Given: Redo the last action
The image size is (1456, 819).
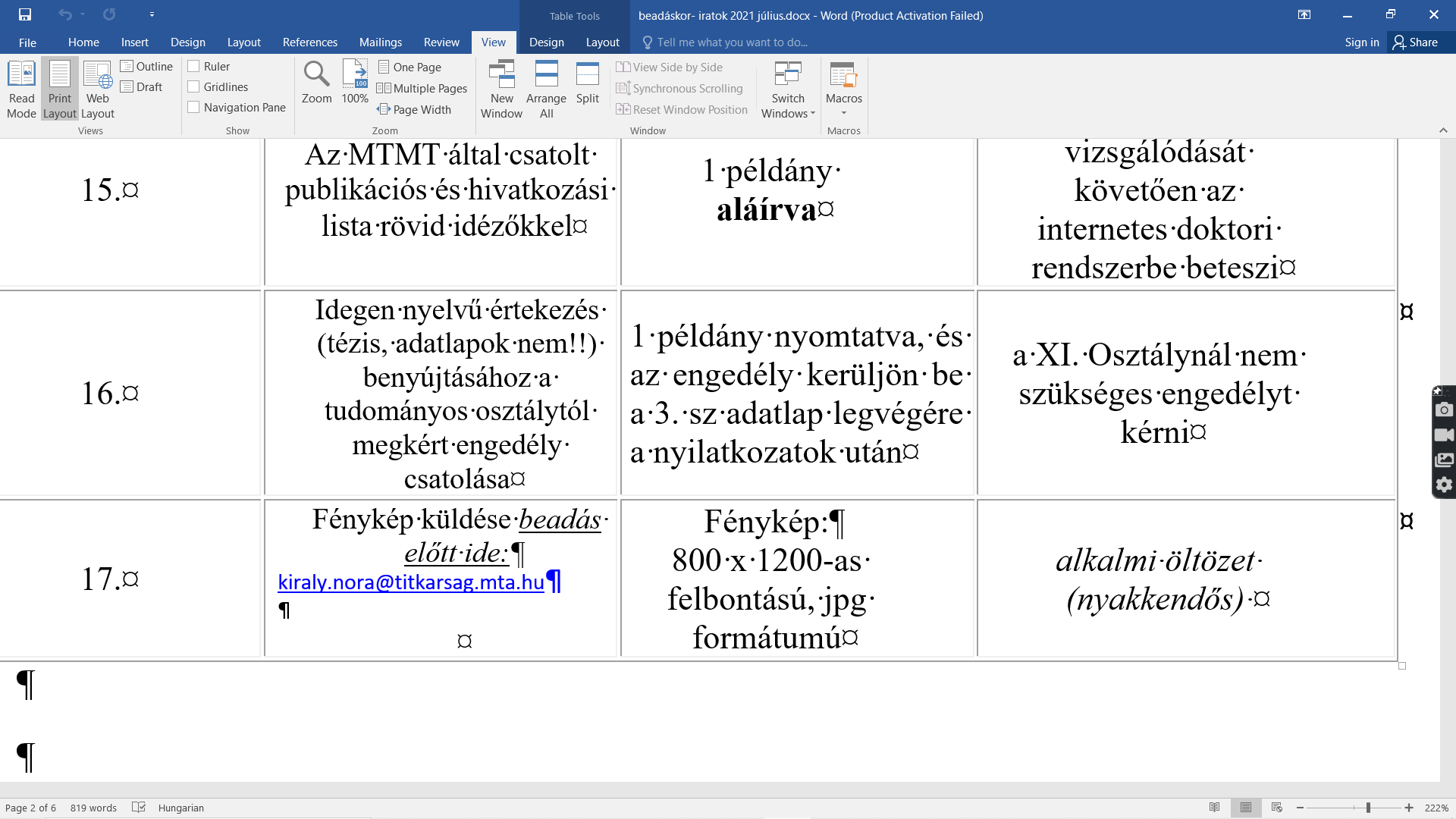Looking at the screenshot, I should click(x=109, y=14).
